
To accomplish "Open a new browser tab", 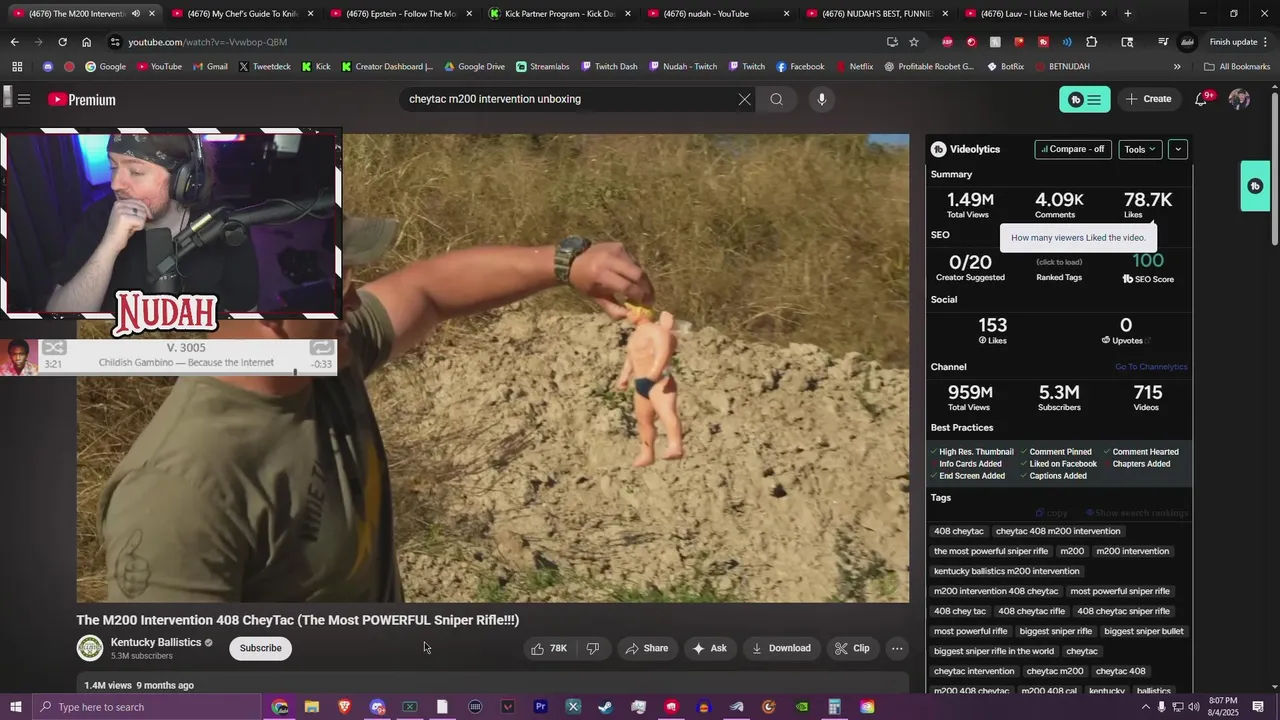I will pos(1128,14).
